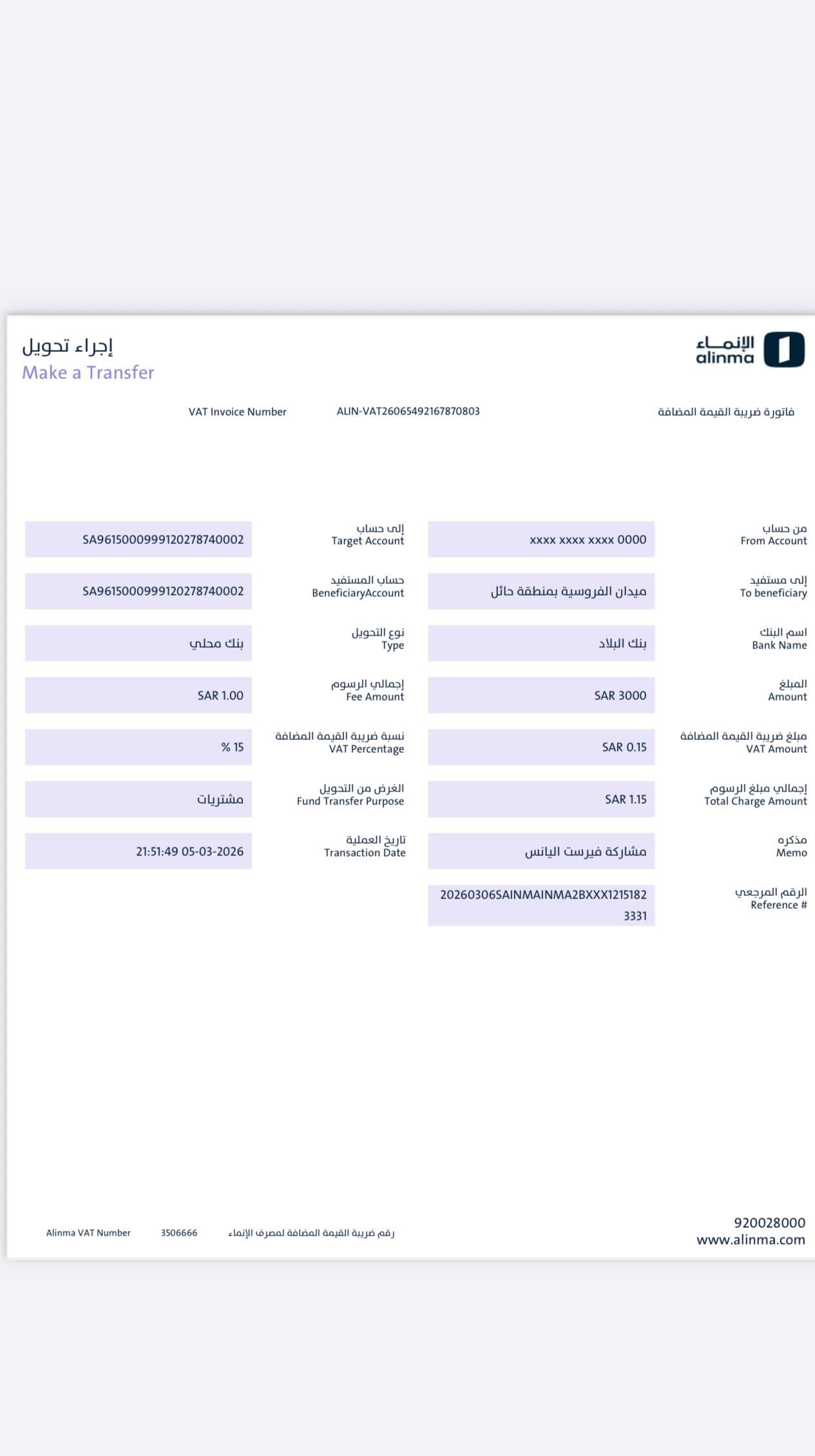Click the Make a Transfer heading

(x=88, y=373)
